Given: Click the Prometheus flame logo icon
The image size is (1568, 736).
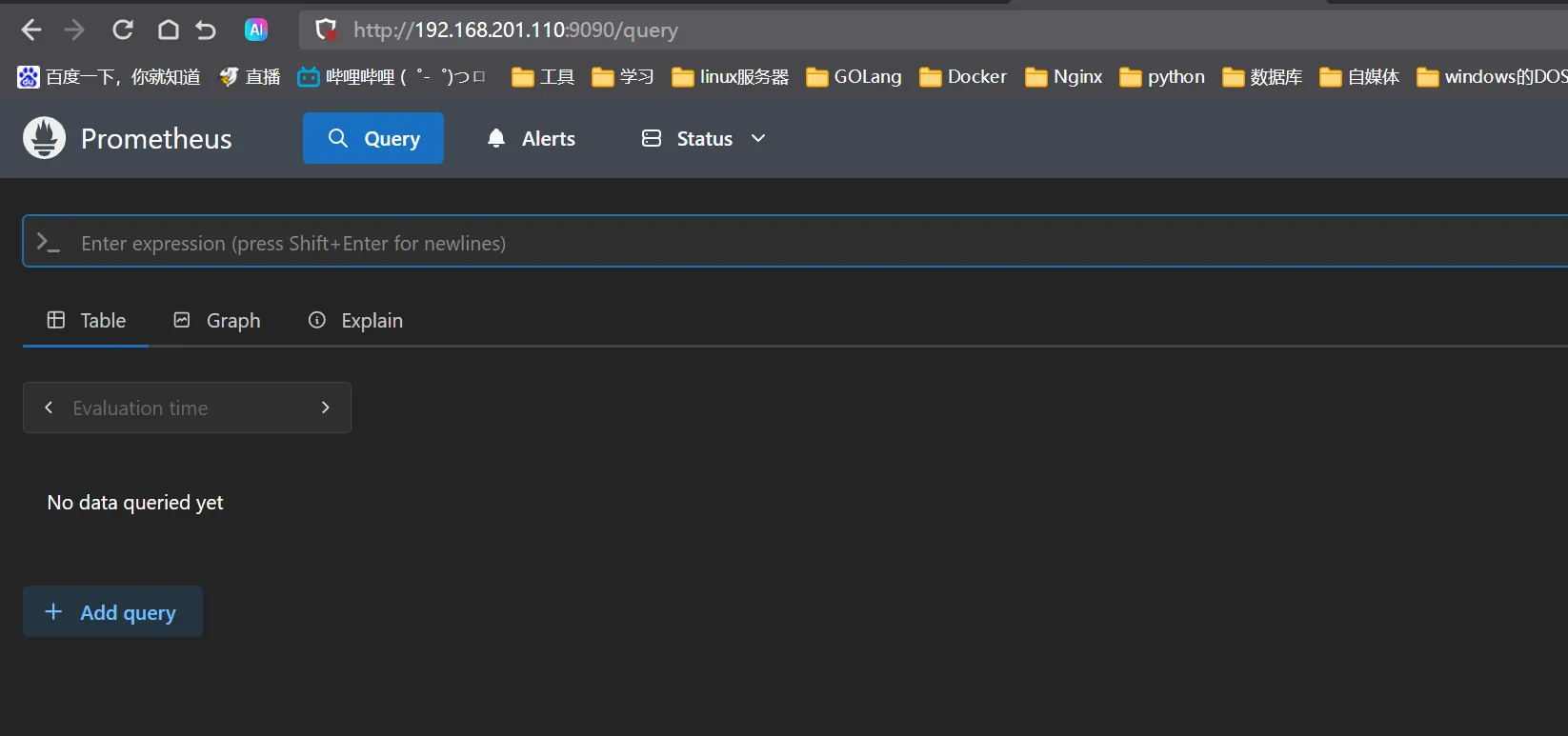Looking at the screenshot, I should (x=44, y=138).
